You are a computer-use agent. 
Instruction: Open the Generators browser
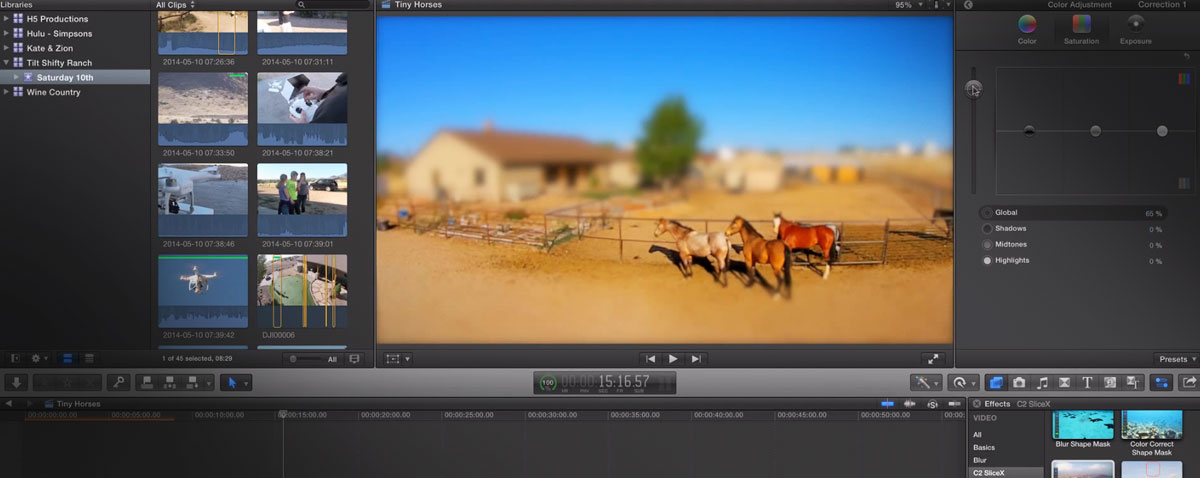point(1111,382)
